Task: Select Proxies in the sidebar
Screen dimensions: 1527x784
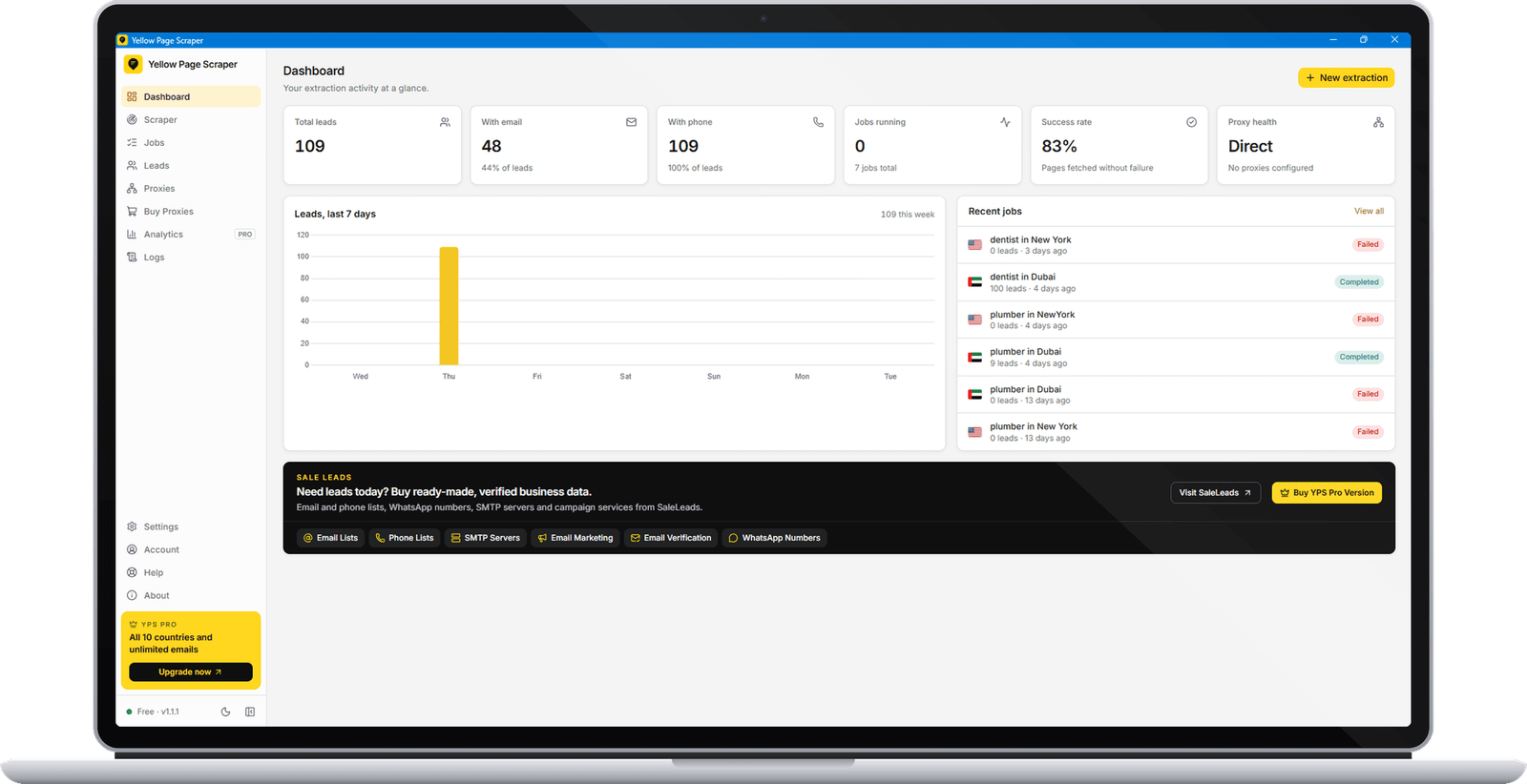Action: pyautogui.click(x=191, y=189)
